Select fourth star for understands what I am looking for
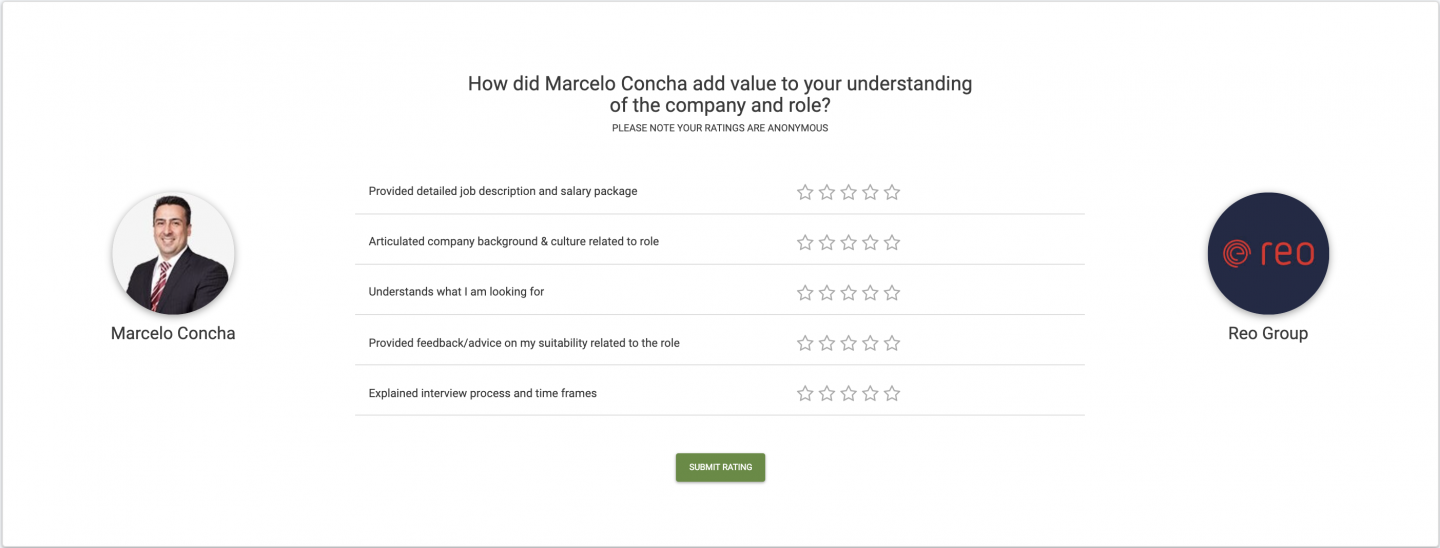Screen dimensions: 1440x548 click(x=870, y=293)
